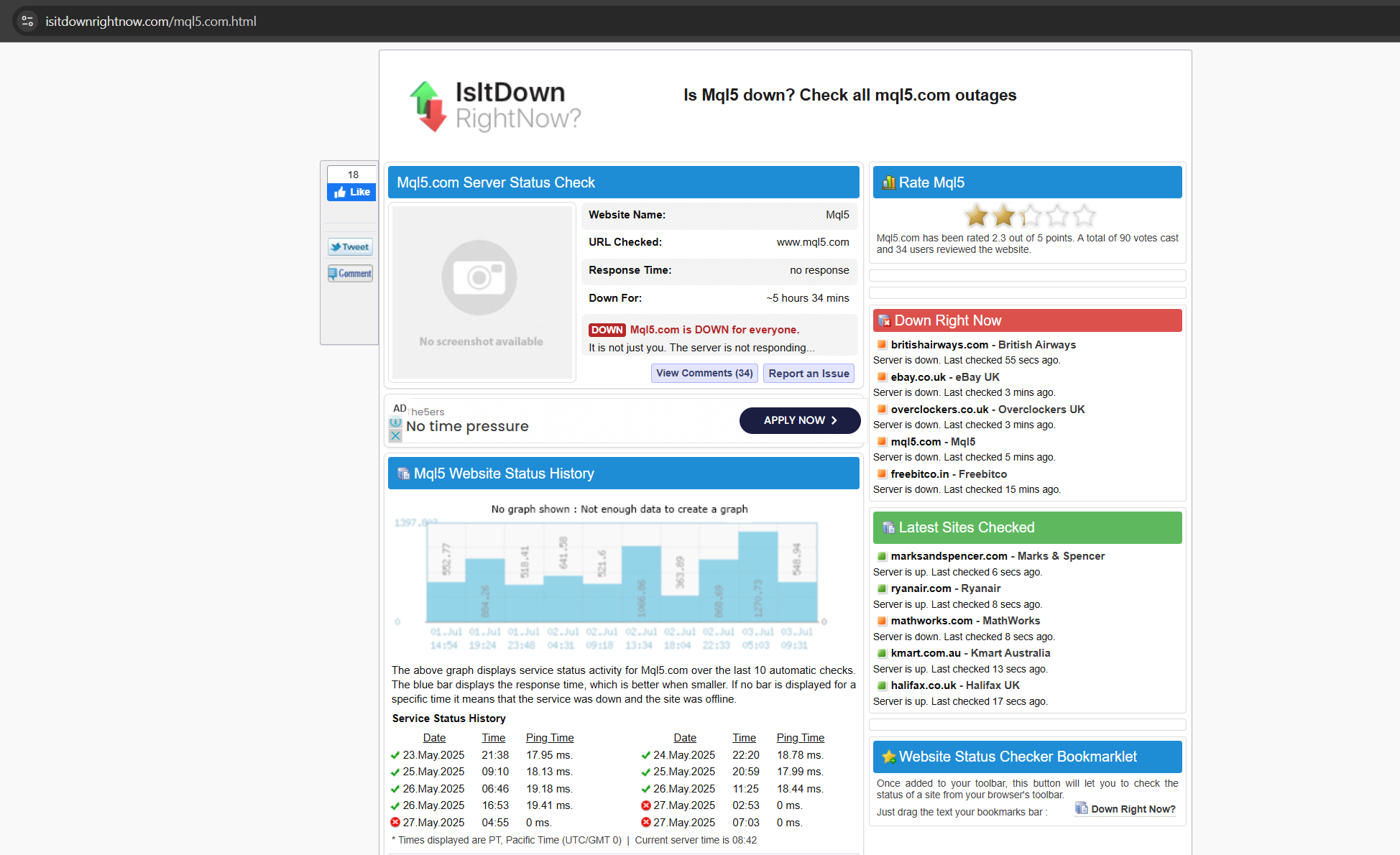Rate Mql5 five stars
Viewport: 1400px width, 855px height.
coord(1084,215)
